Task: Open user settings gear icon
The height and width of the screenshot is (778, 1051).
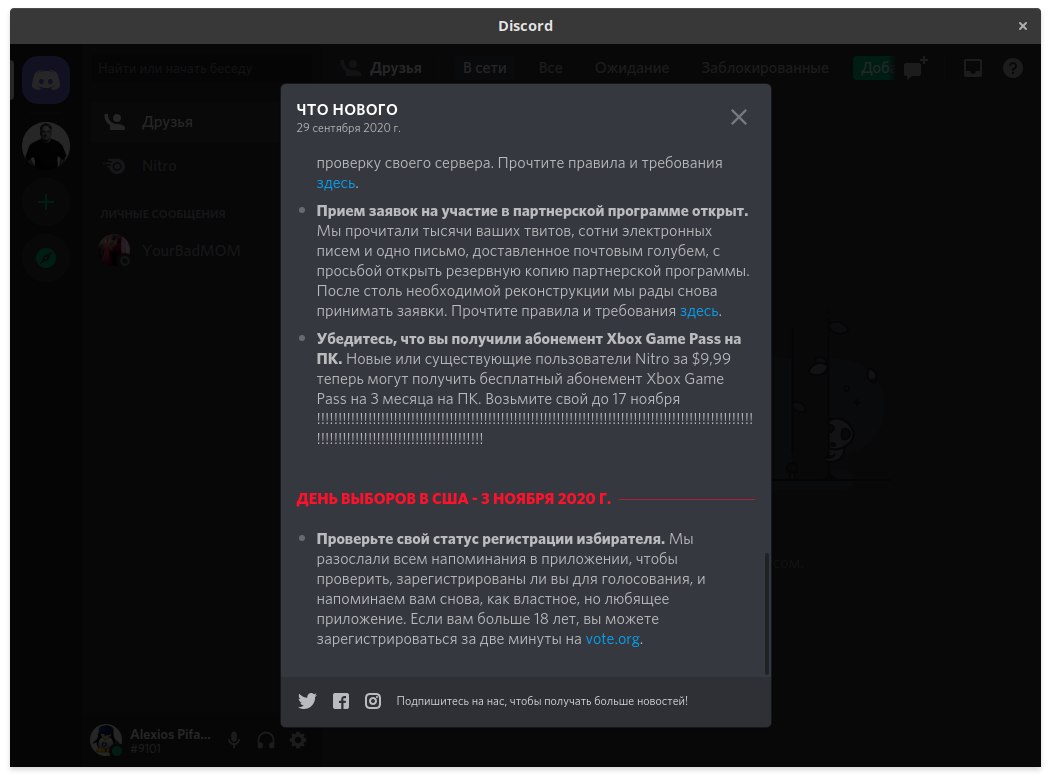Action: (x=298, y=740)
